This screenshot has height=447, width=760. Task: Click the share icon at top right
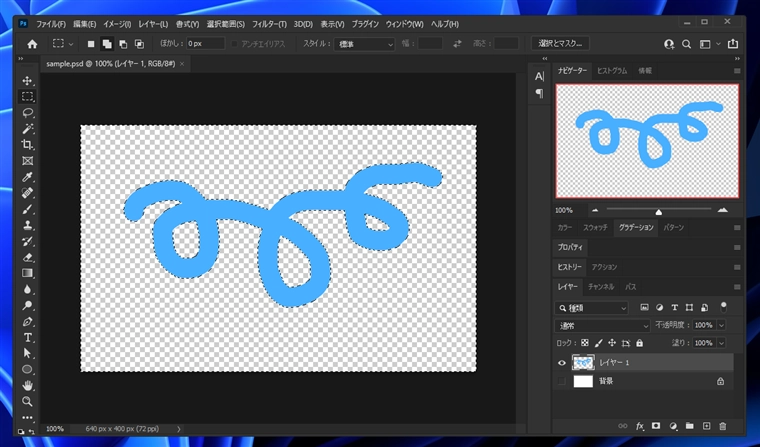coord(733,44)
